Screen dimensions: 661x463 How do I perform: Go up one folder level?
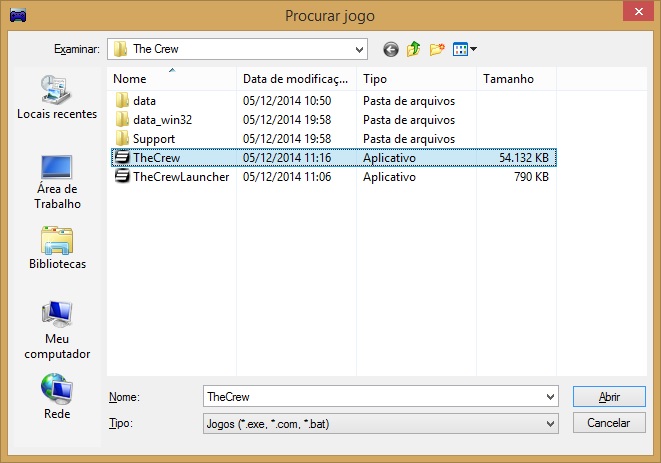(x=414, y=49)
